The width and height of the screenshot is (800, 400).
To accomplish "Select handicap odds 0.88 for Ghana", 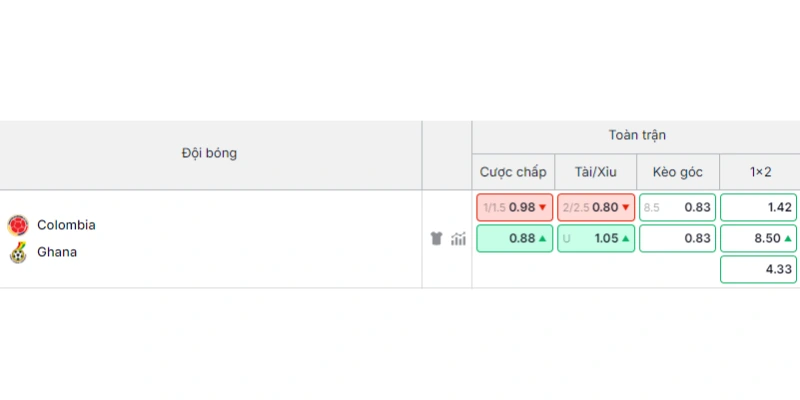I will [x=514, y=238].
